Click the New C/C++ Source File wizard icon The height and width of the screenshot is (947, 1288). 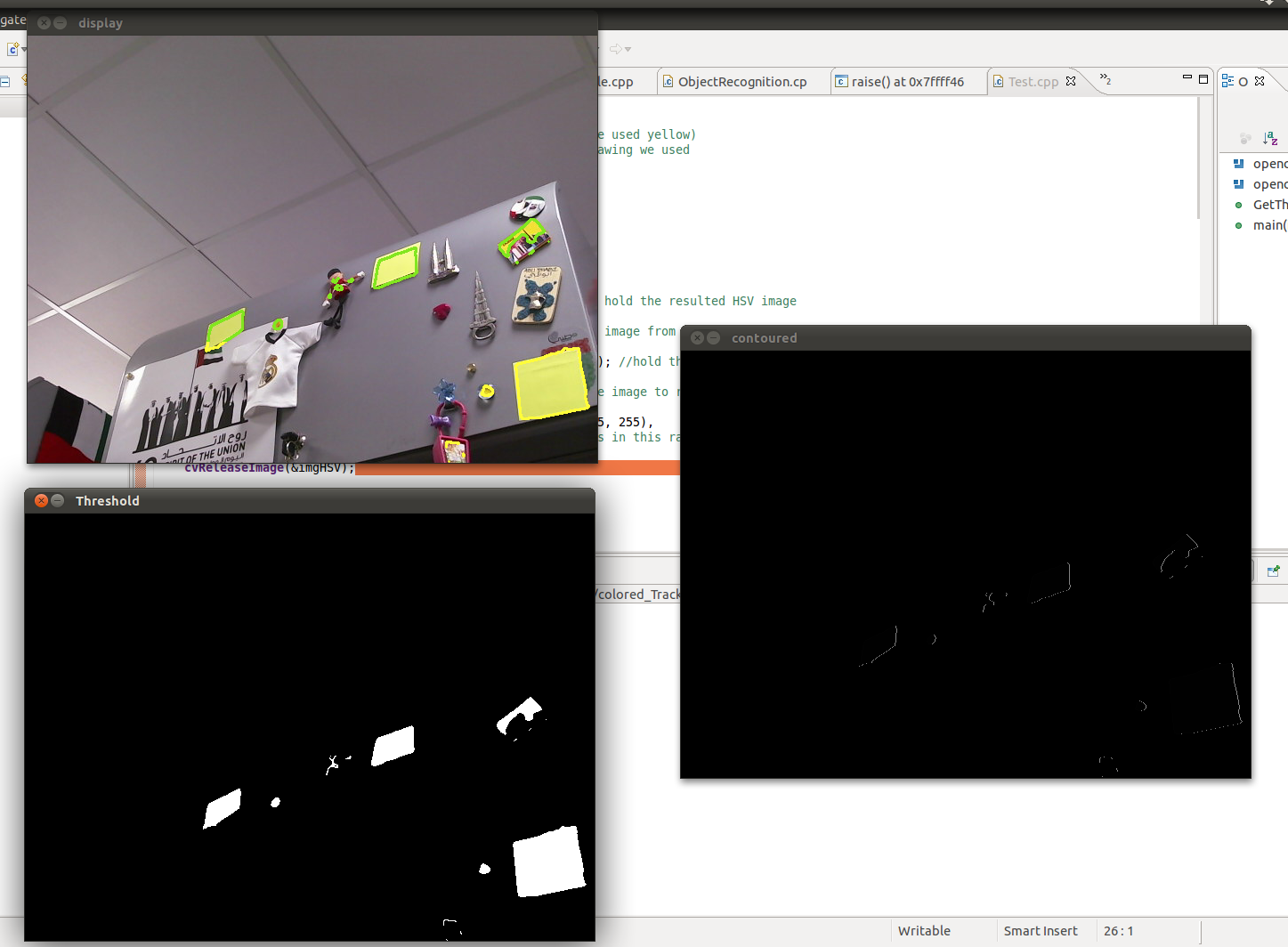(12, 50)
